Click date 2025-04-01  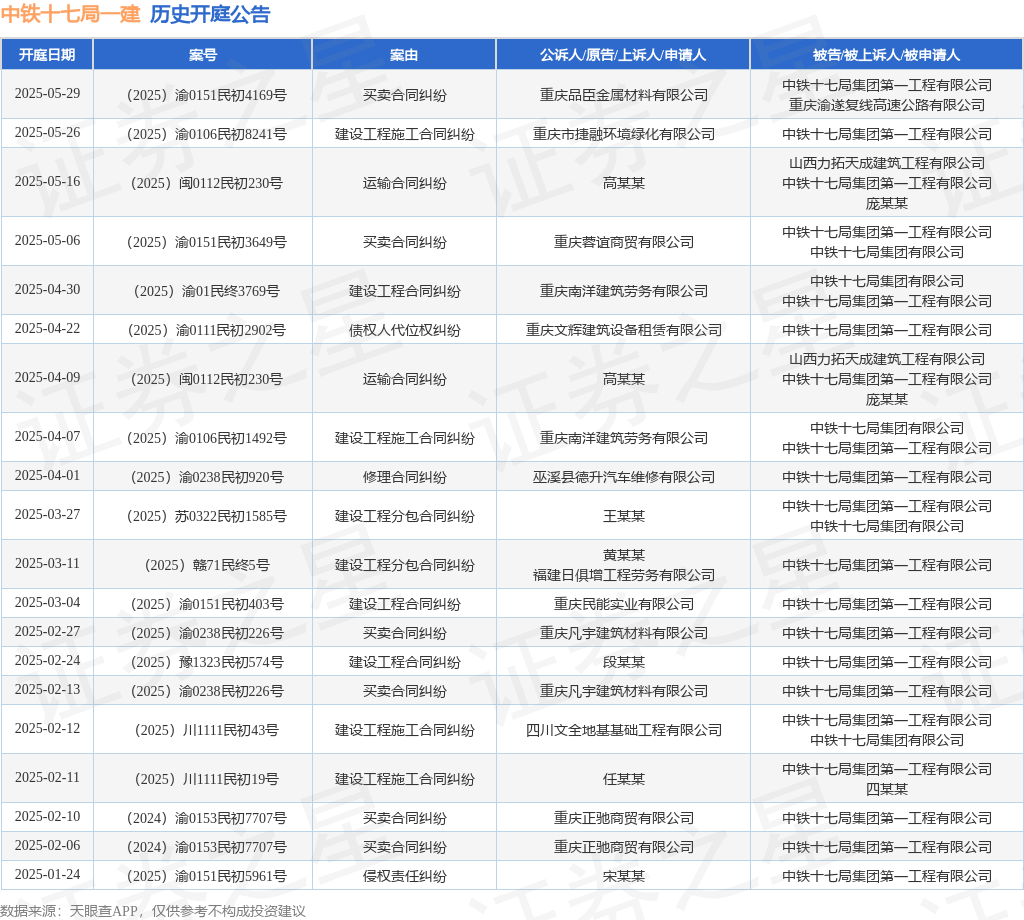(x=47, y=475)
